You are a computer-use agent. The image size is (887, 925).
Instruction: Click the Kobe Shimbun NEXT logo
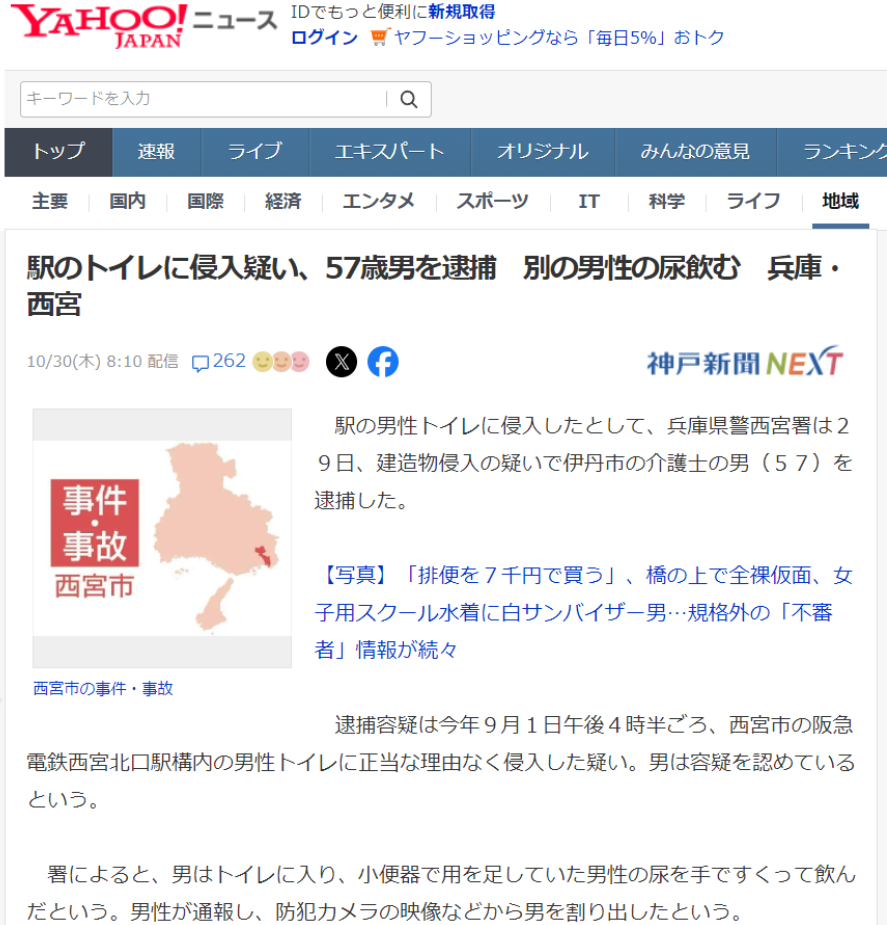744,362
